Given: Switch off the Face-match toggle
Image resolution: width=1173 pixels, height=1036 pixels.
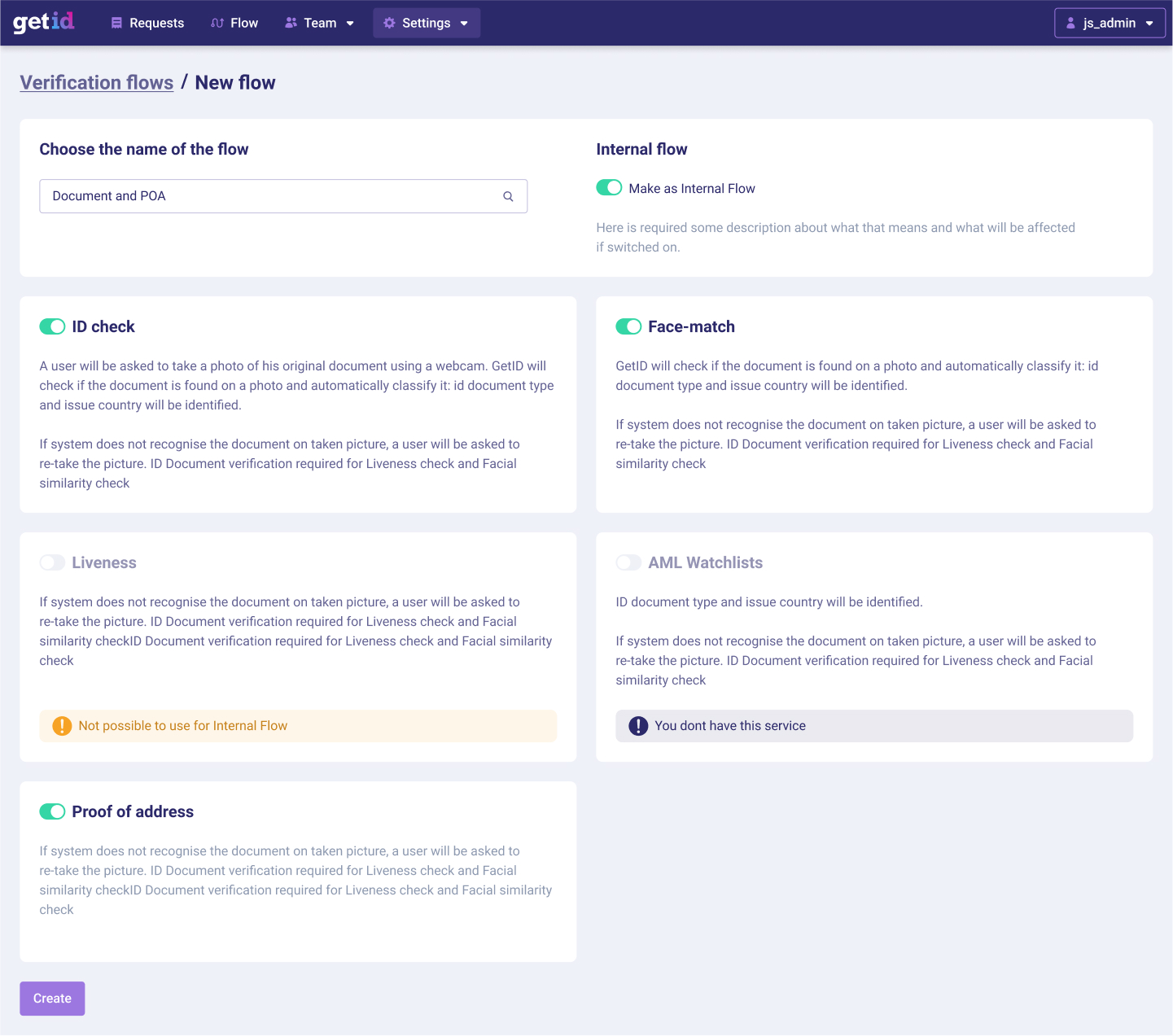Looking at the screenshot, I should [628, 326].
